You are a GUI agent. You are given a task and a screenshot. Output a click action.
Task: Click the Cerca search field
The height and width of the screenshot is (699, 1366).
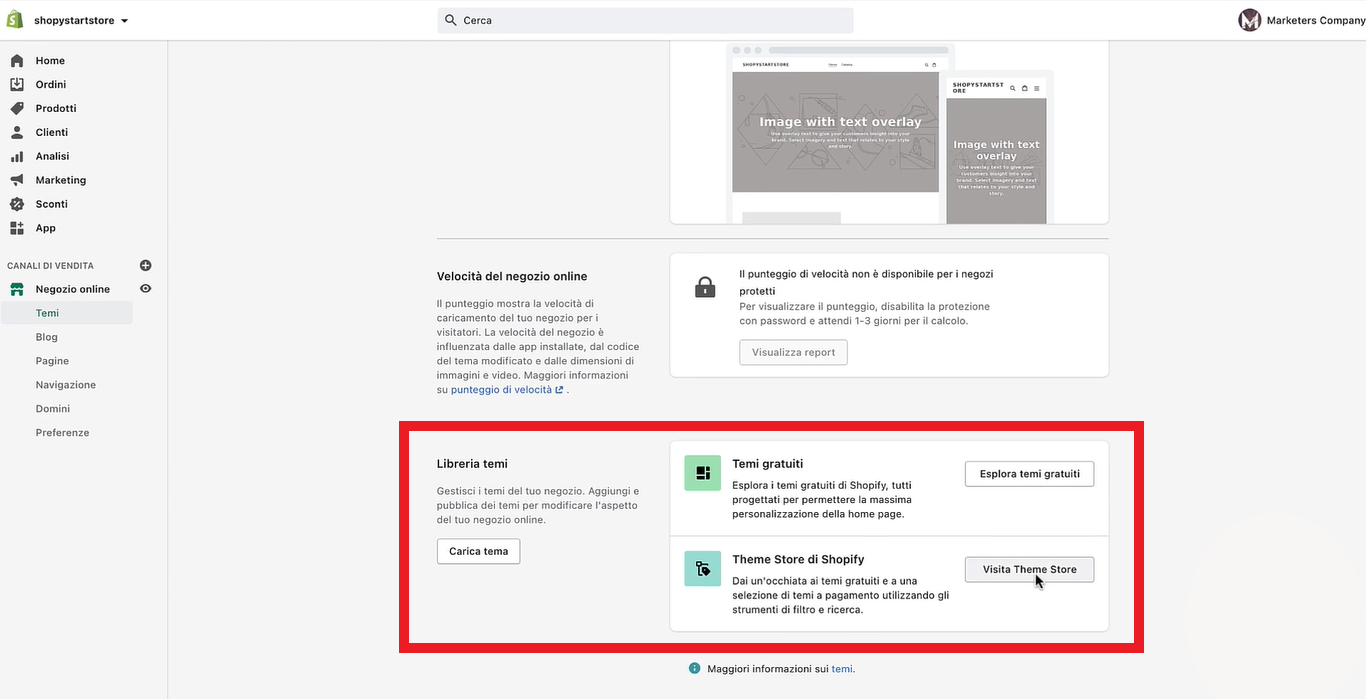(x=645, y=21)
